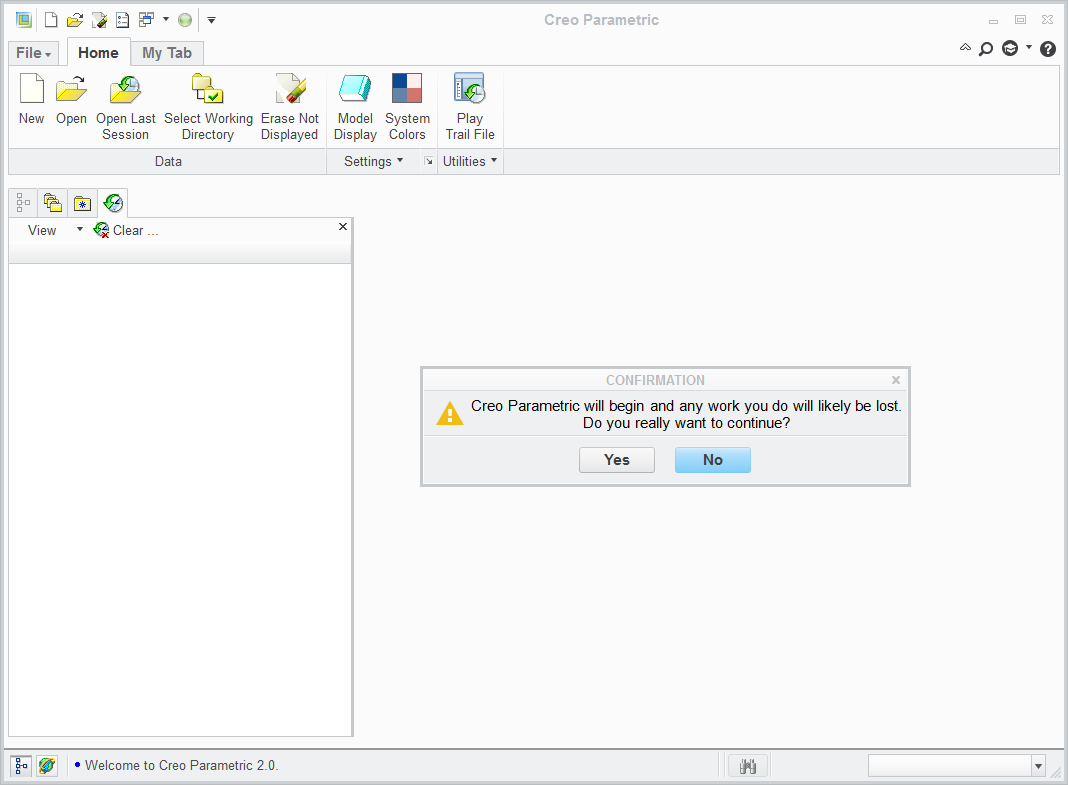This screenshot has height=785, width=1068.
Task: Open System Colors settings
Action: point(407,108)
